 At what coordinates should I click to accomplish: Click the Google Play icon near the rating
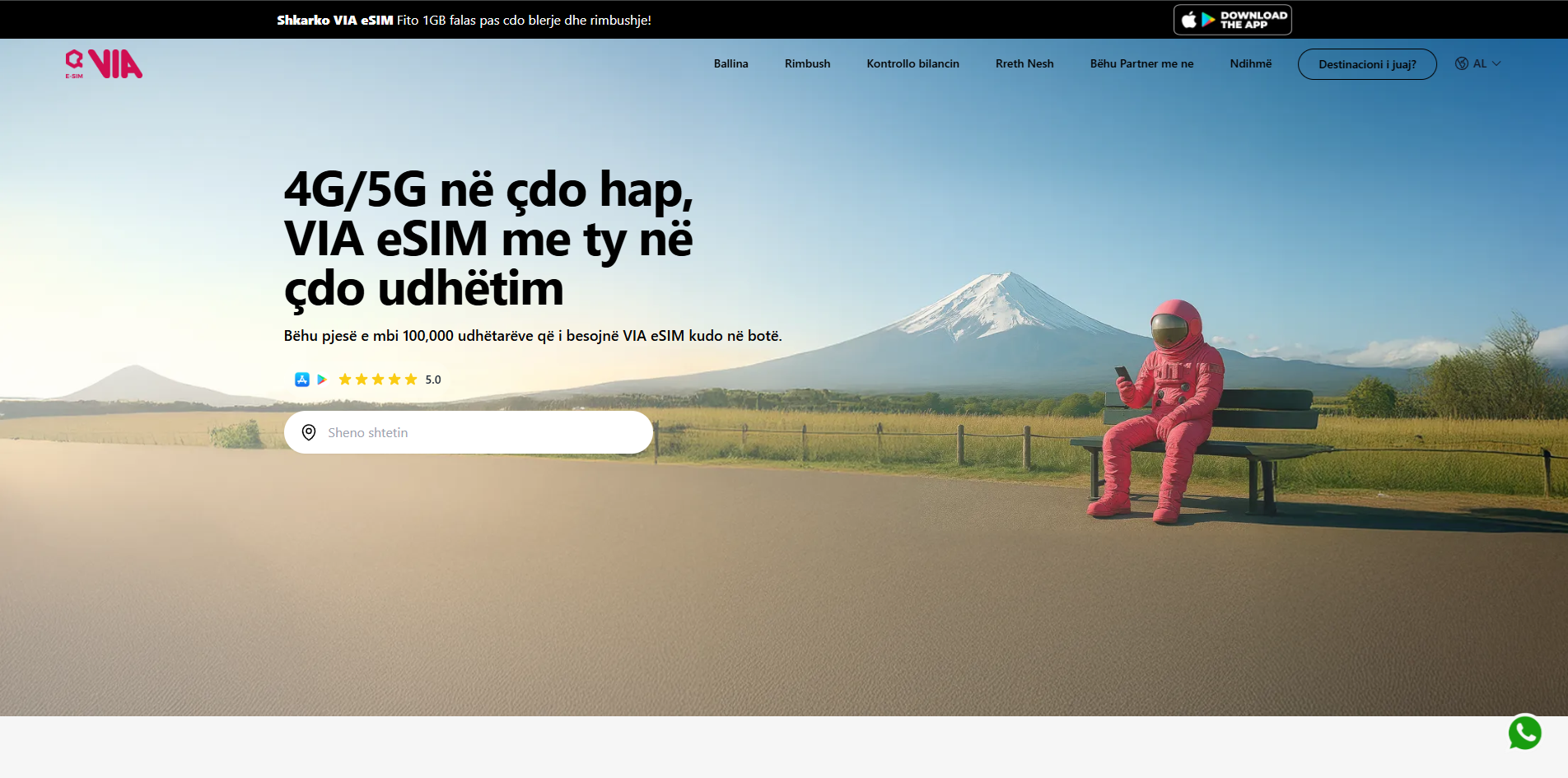tap(321, 379)
